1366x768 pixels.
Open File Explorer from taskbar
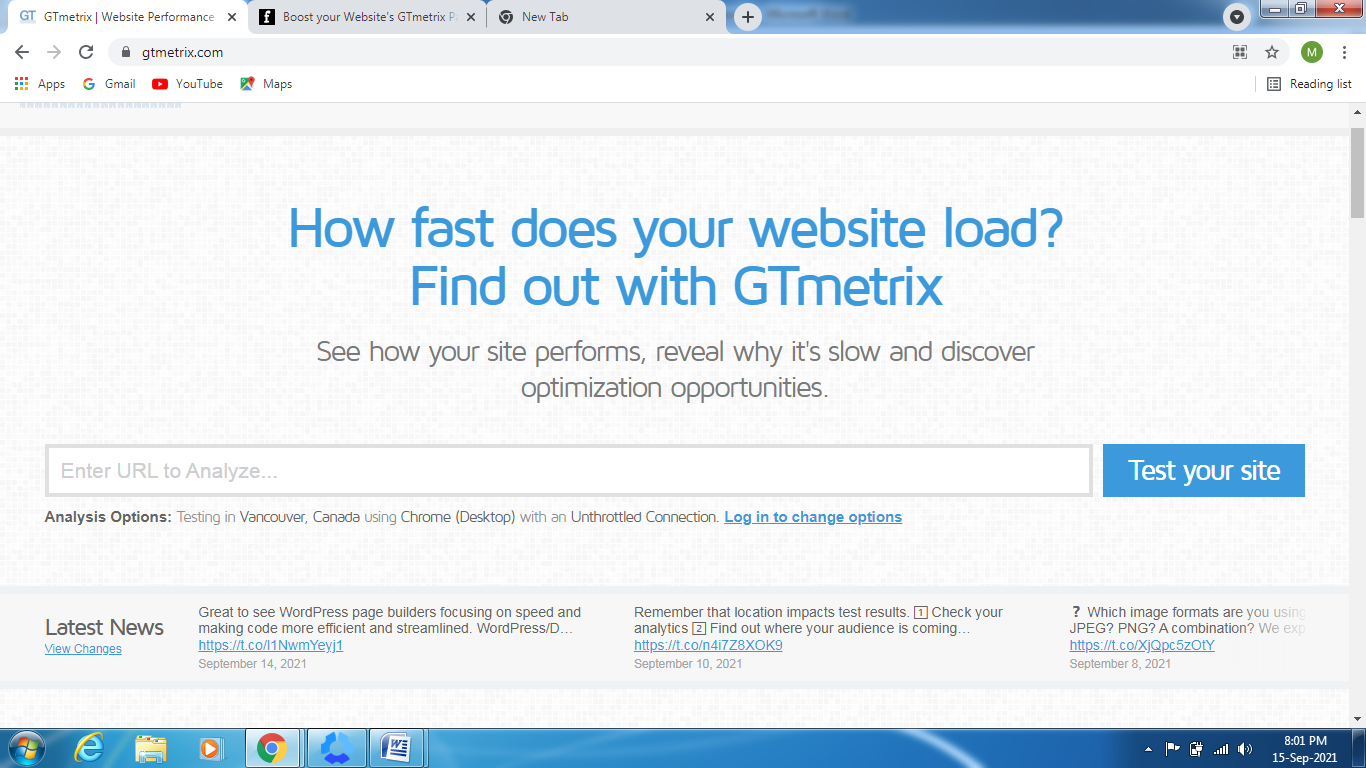(151, 748)
